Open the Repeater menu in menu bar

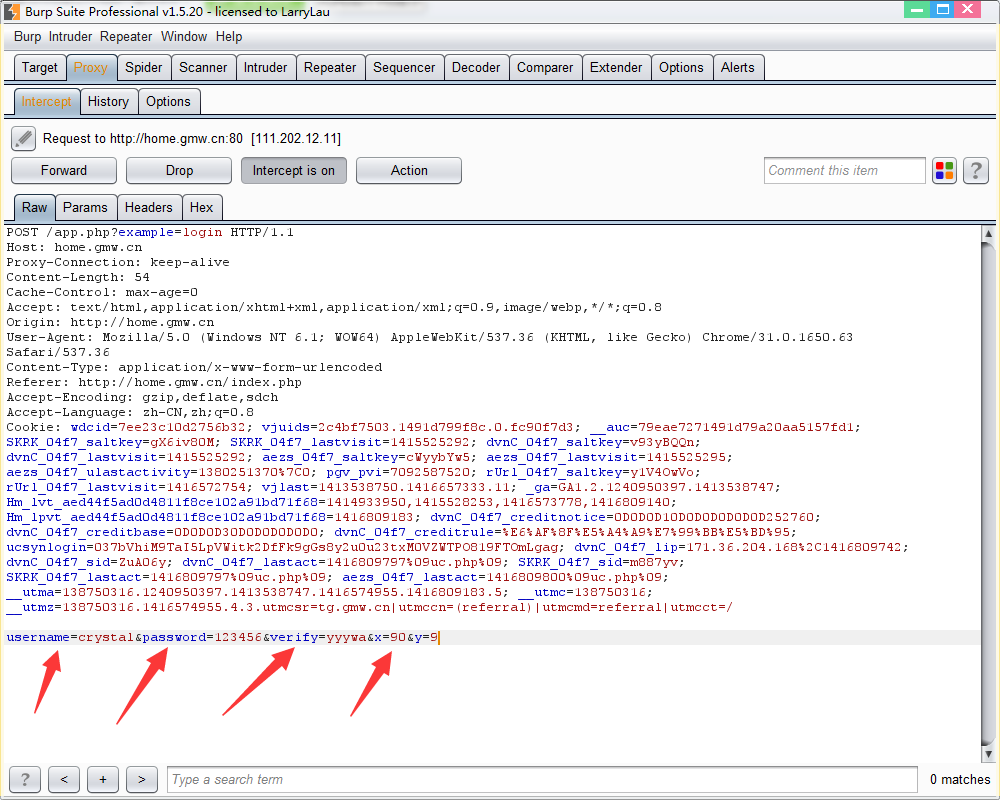pos(126,37)
